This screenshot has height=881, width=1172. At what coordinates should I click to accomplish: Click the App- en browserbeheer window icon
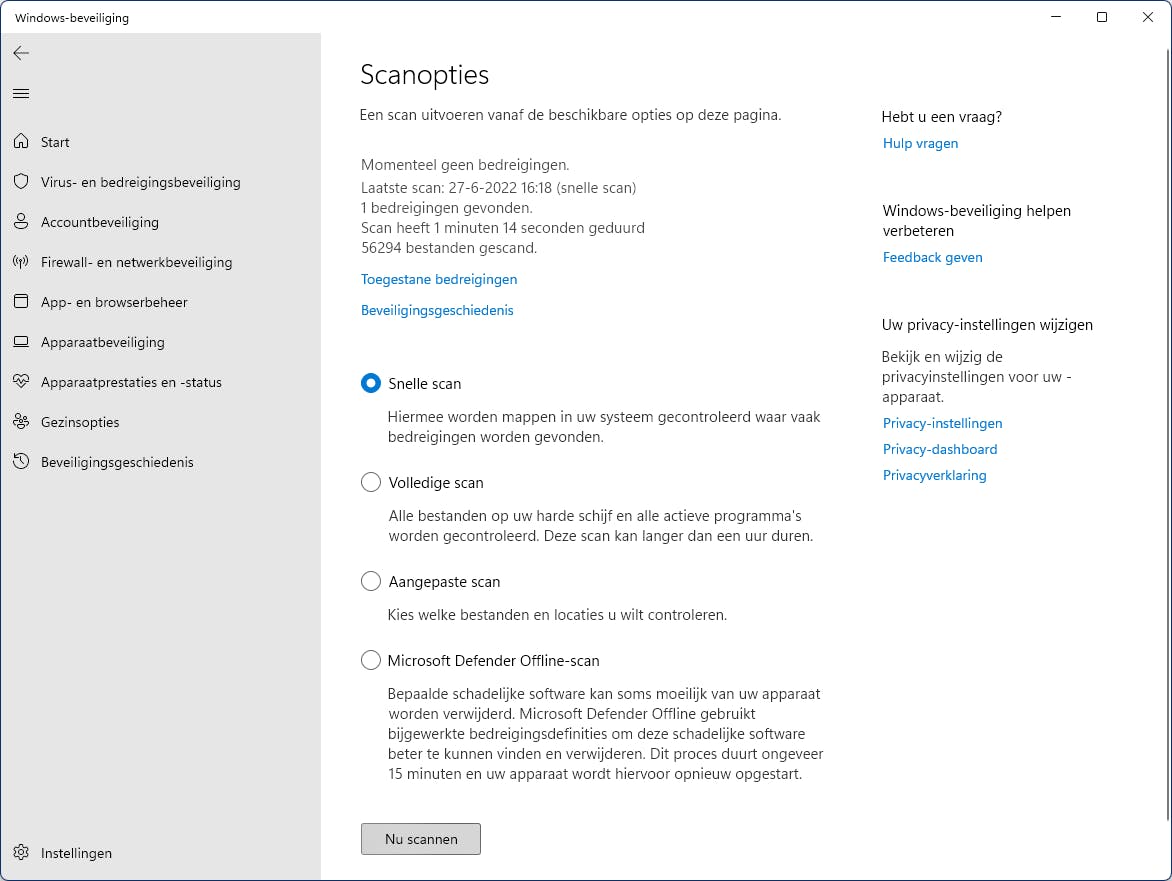click(21, 302)
